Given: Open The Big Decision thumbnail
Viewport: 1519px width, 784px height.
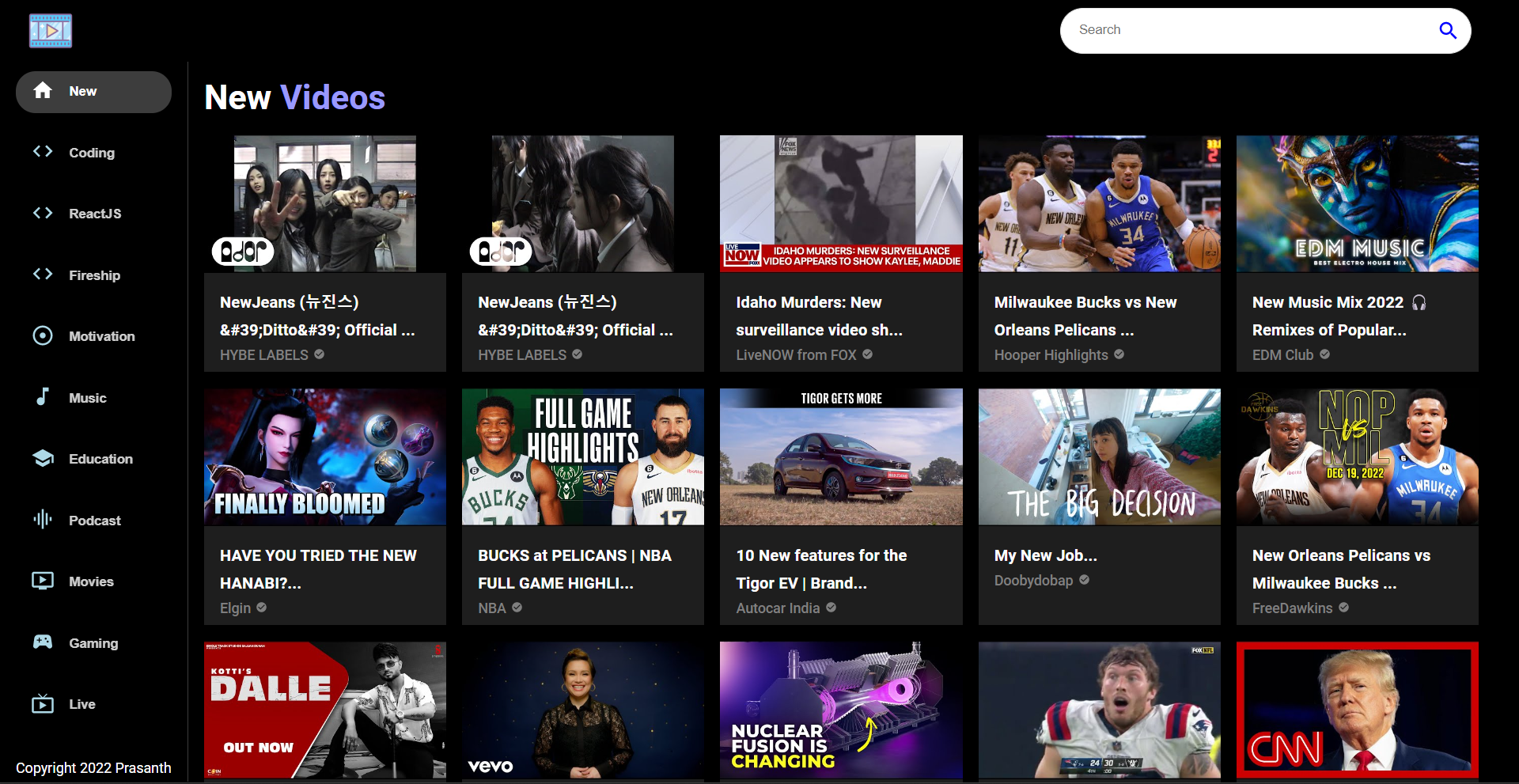Looking at the screenshot, I should 1099,456.
